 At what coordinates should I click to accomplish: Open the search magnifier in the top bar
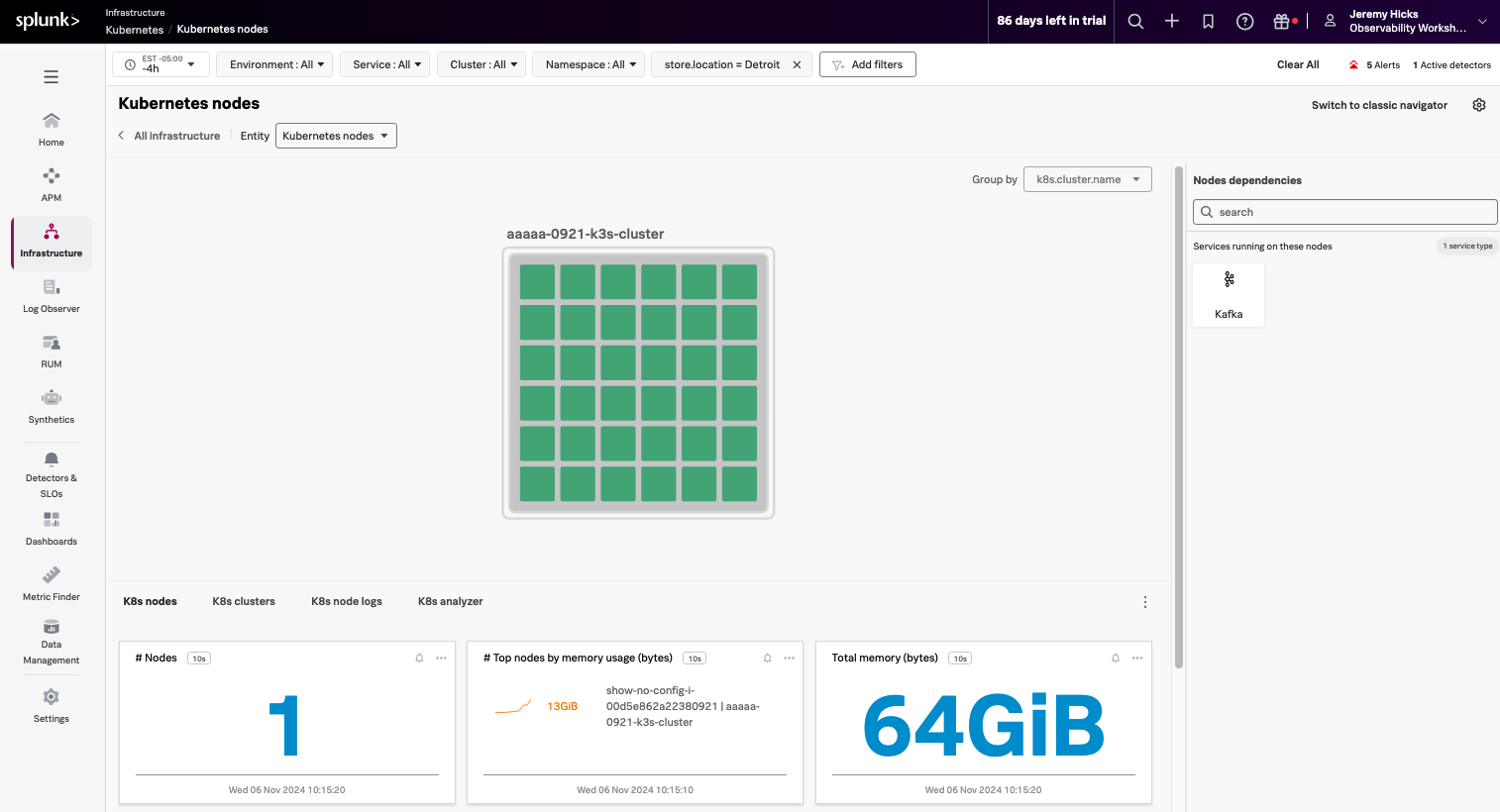tap(1135, 20)
